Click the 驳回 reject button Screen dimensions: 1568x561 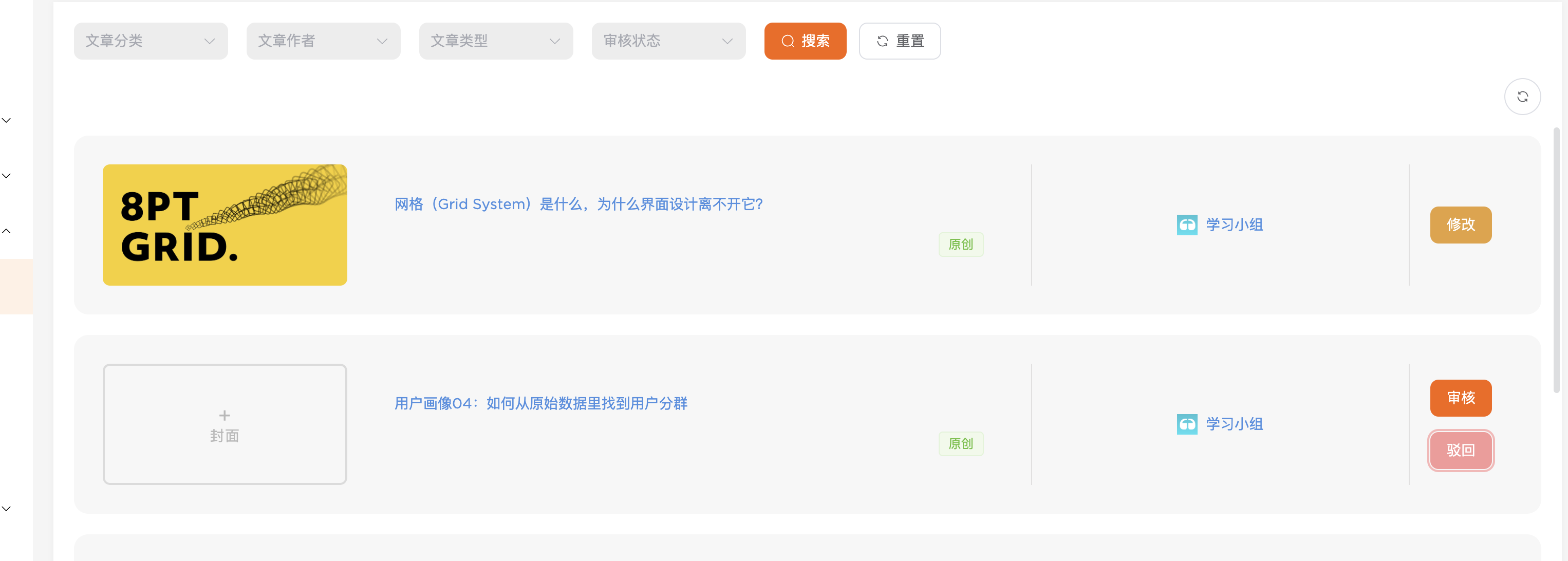coord(1460,450)
